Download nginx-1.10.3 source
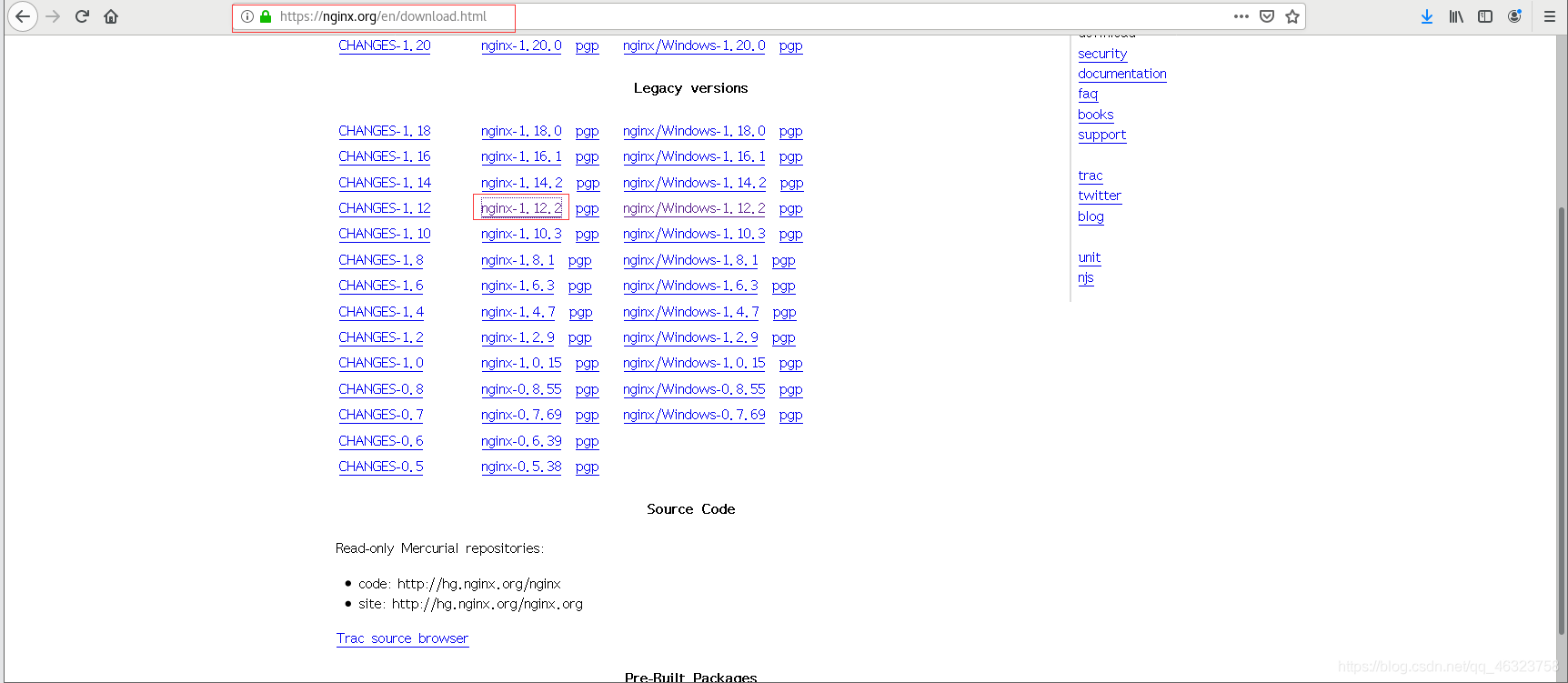 point(521,234)
